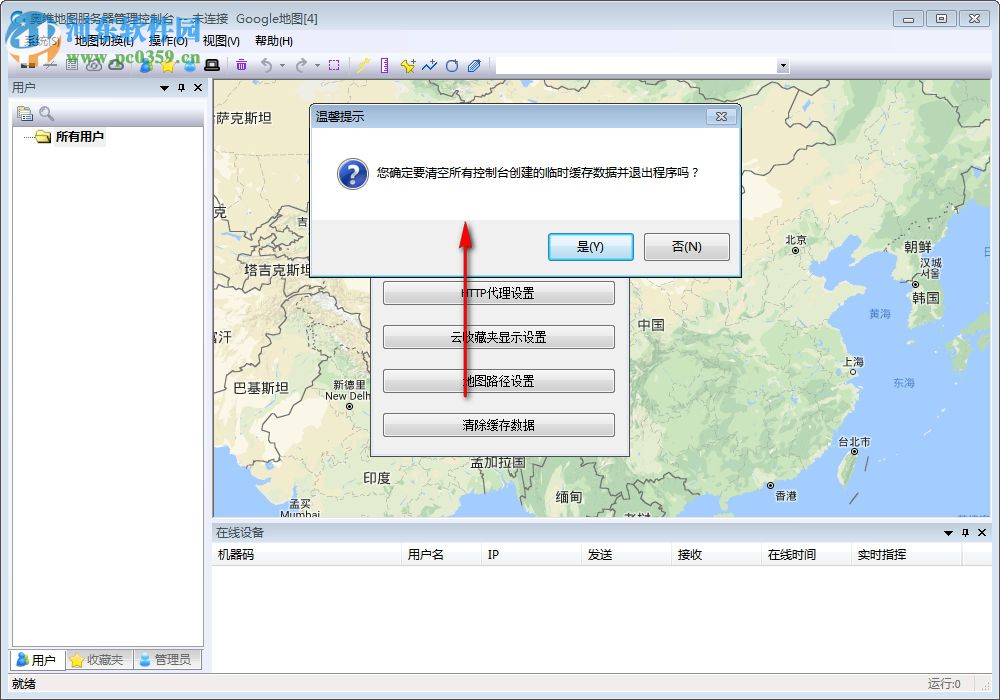Click the search magnifier in the 用户 panel
1000x700 pixels.
[x=44, y=112]
